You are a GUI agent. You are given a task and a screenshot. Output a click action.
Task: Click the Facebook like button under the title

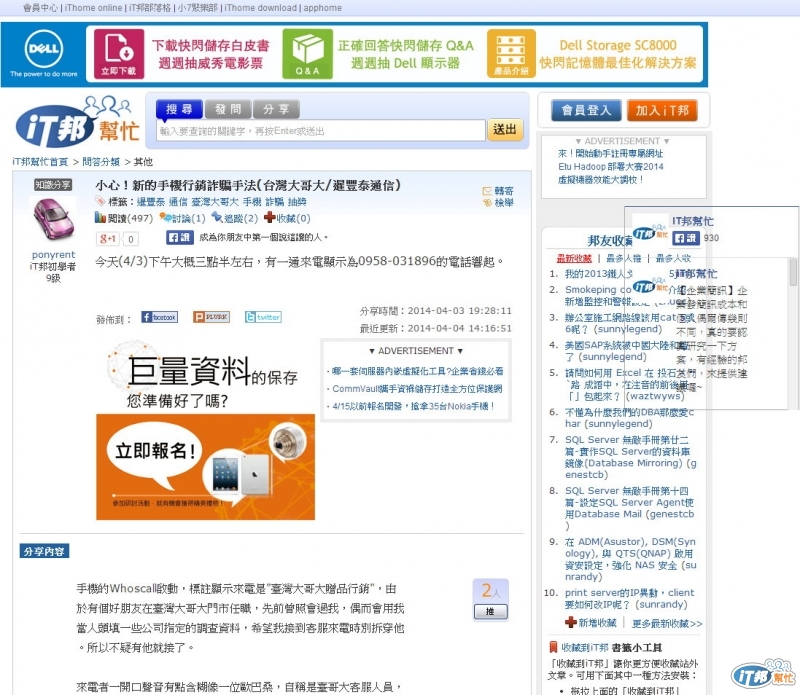[179, 237]
